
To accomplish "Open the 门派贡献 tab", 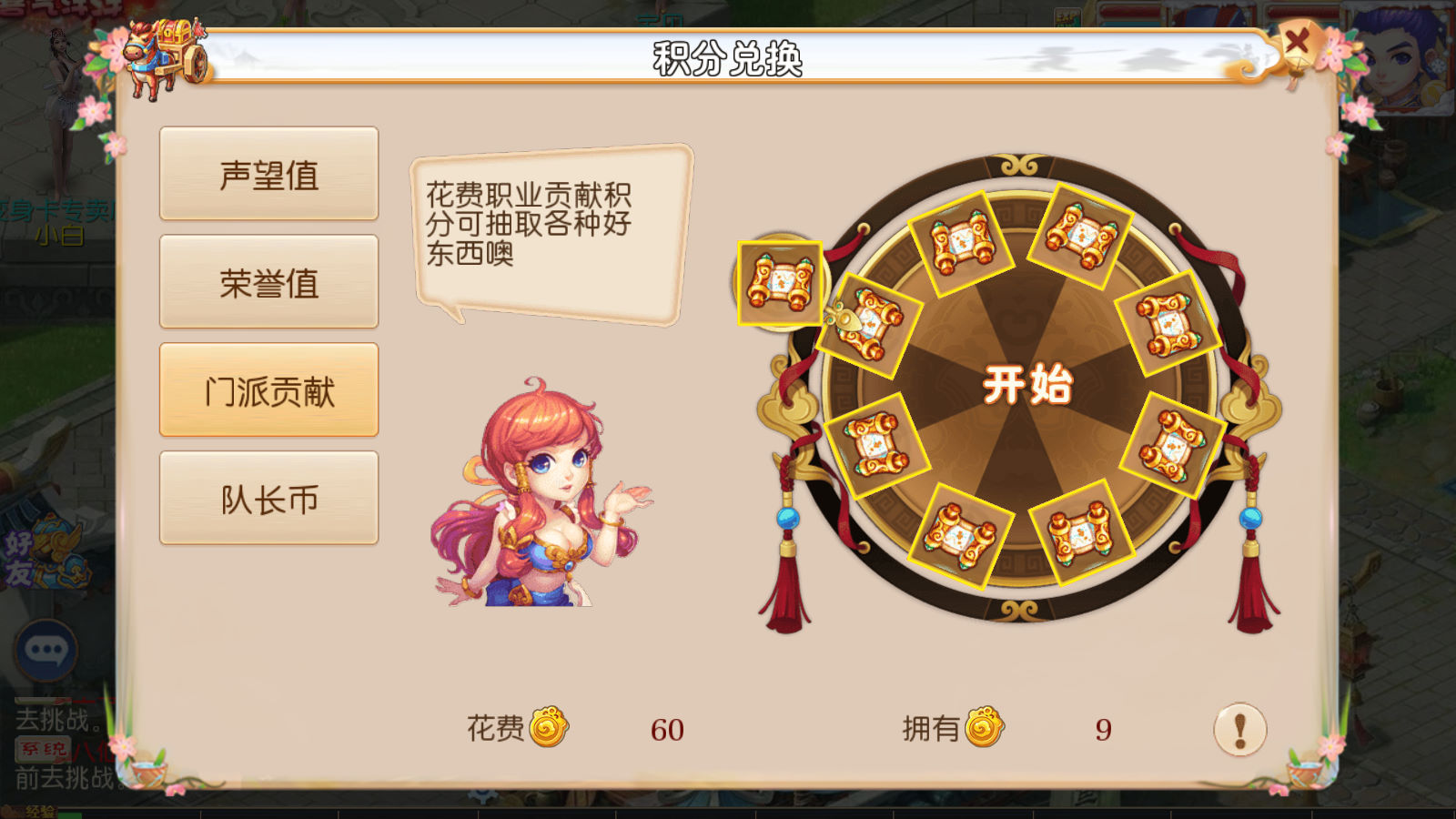I will click(x=268, y=390).
